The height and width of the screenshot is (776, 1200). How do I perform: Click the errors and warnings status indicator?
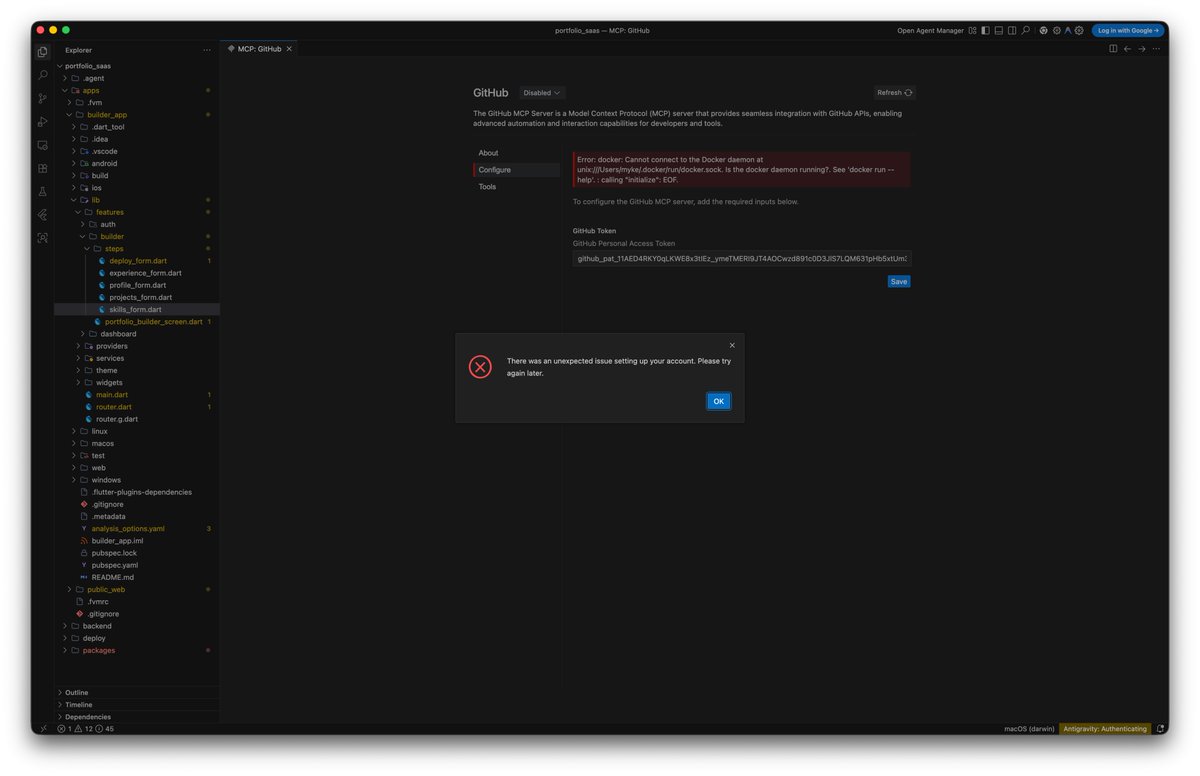pos(86,729)
